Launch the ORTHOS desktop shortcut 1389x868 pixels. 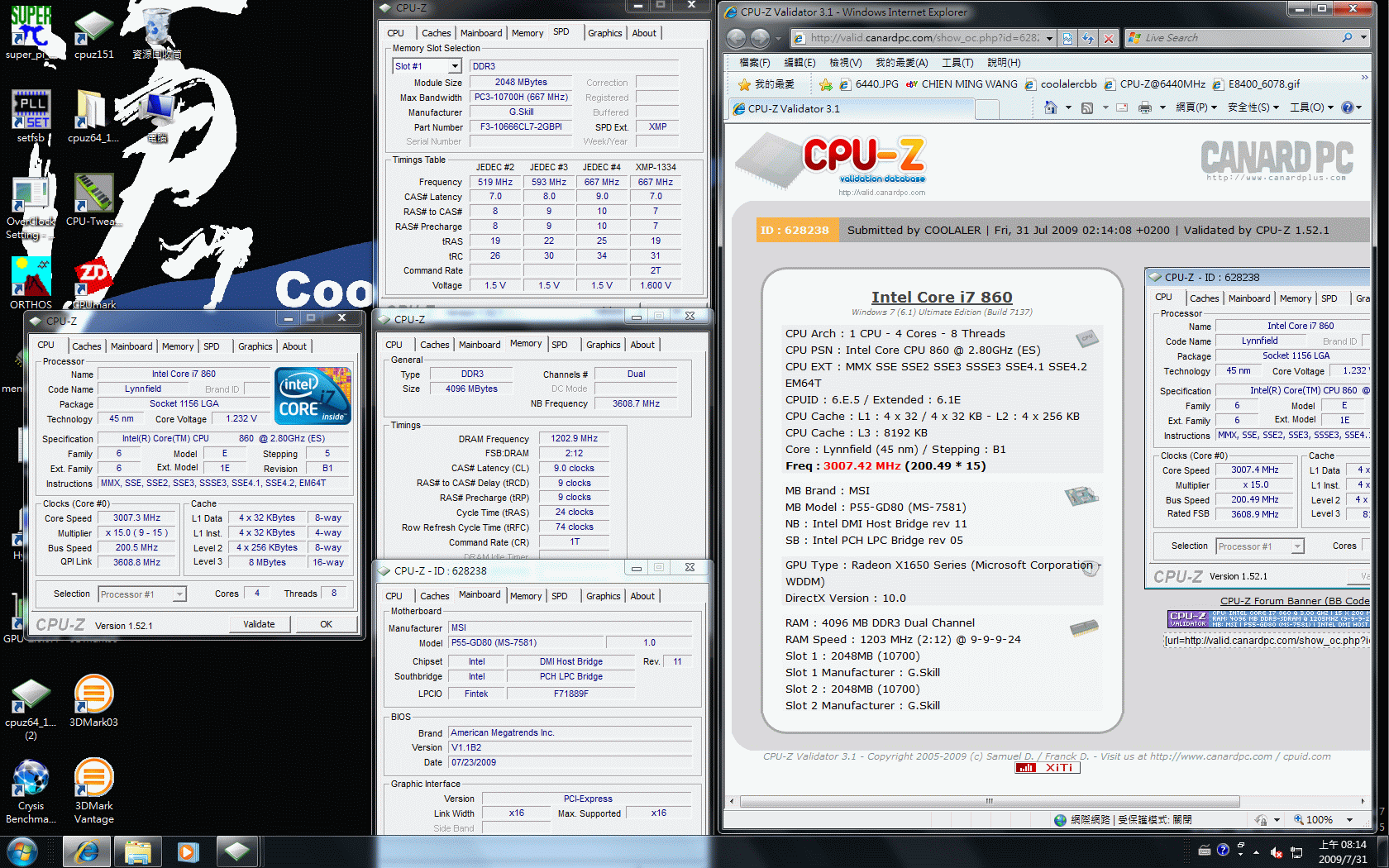click(31, 283)
